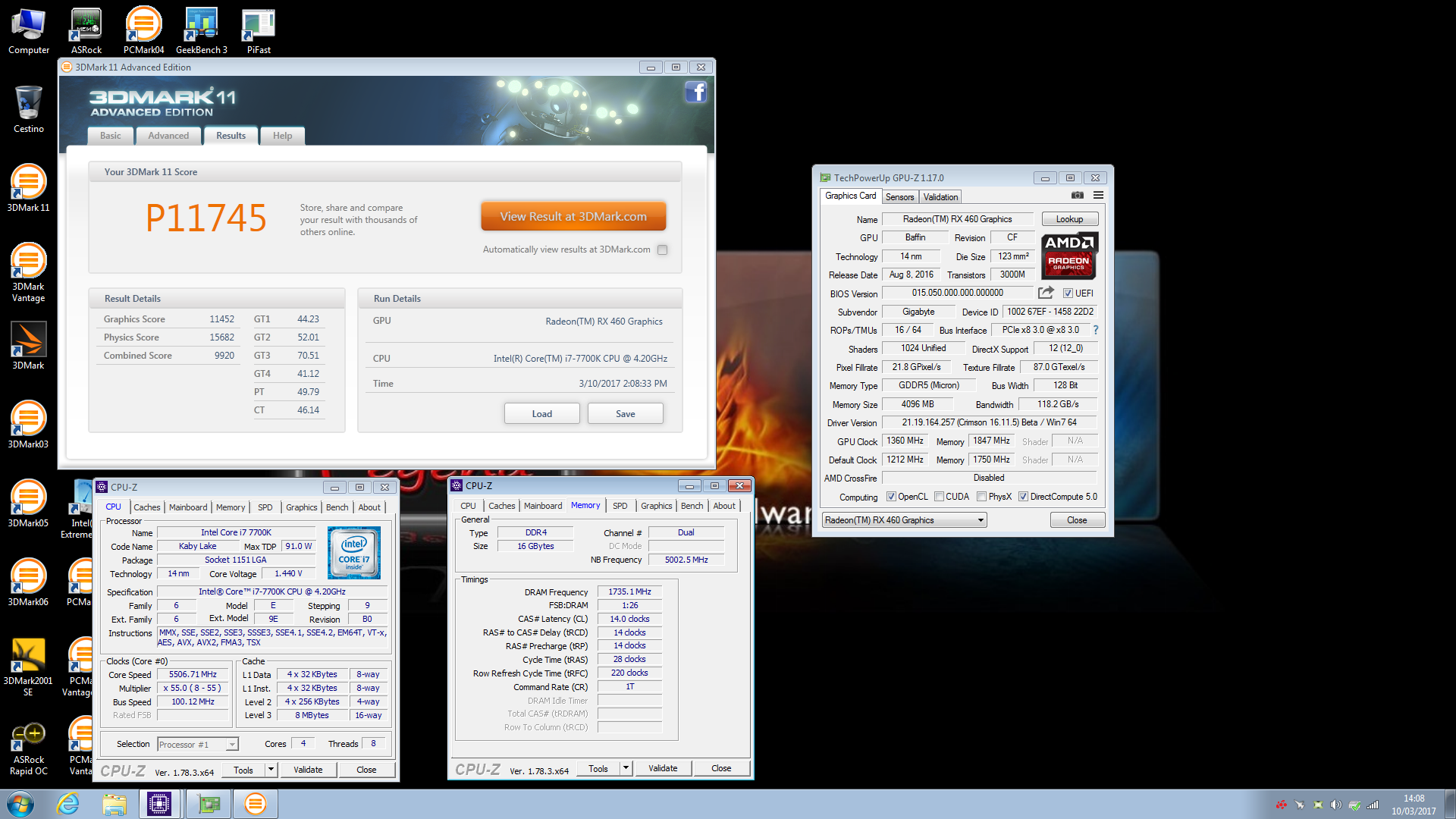The height and width of the screenshot is (819, 1456).
Task: Click the Core Speed value 5506.71 MHz
Action: 193,674
